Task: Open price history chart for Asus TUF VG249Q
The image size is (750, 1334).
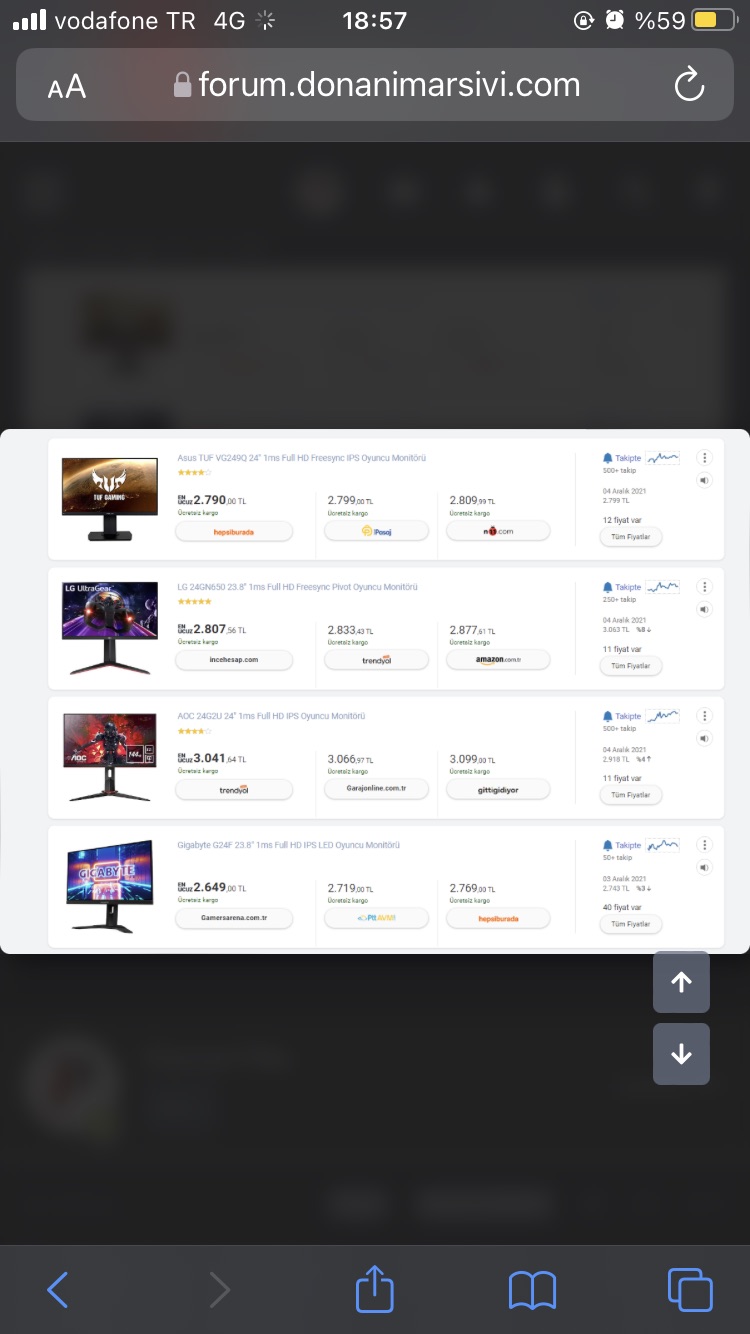Action: pyautogui.click(x=663, y=458)
